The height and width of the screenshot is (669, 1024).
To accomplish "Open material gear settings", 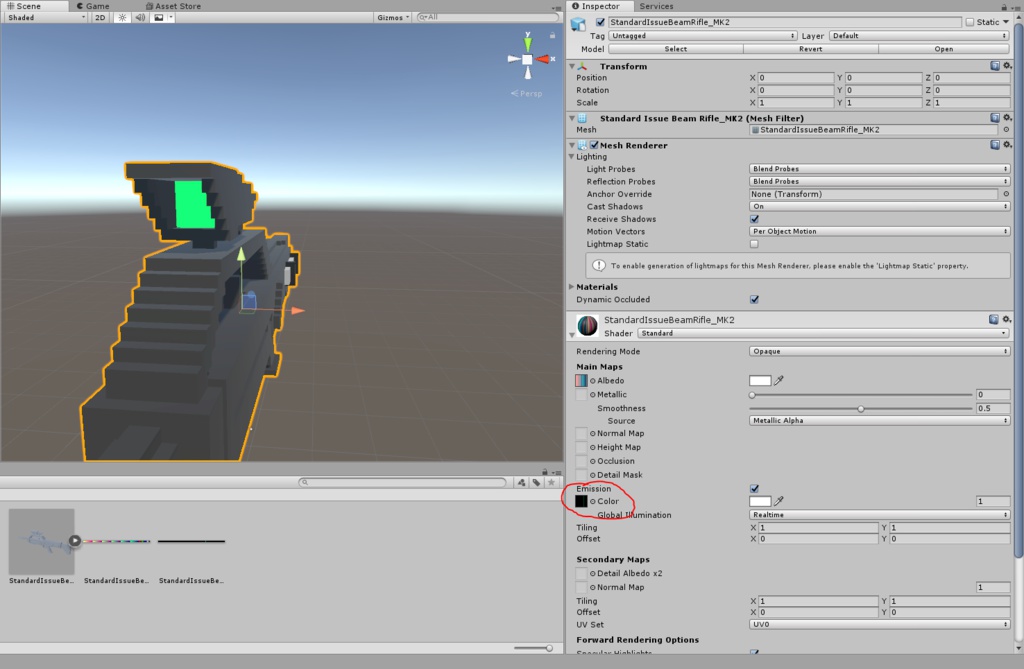I will point(1007,319).
